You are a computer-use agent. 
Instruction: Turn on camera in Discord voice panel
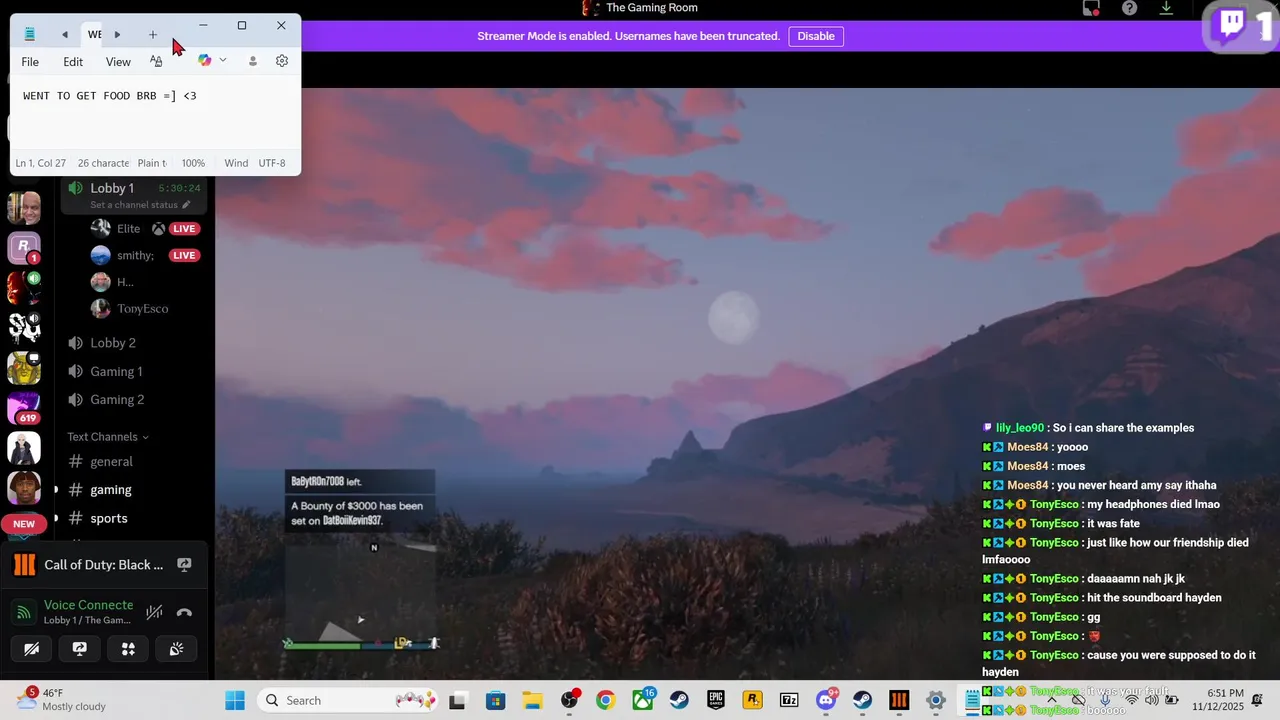pos(31,649)
